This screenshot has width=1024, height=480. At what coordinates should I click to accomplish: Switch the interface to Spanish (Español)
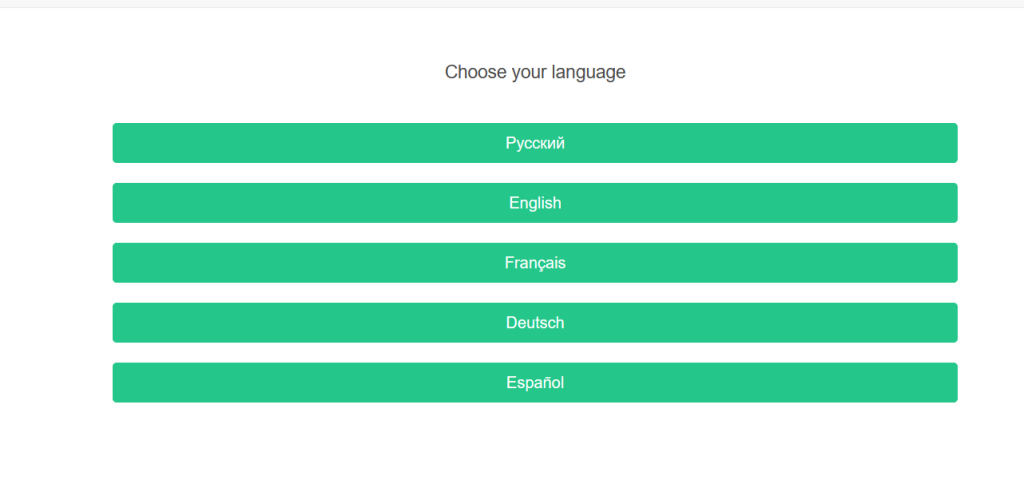535,383
